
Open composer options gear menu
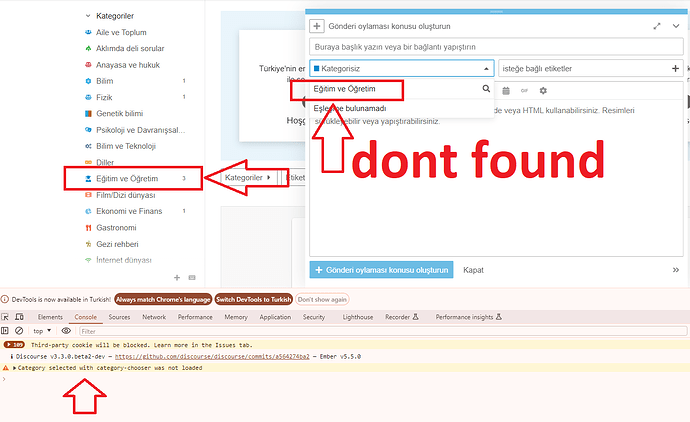[x=543, y=91]
